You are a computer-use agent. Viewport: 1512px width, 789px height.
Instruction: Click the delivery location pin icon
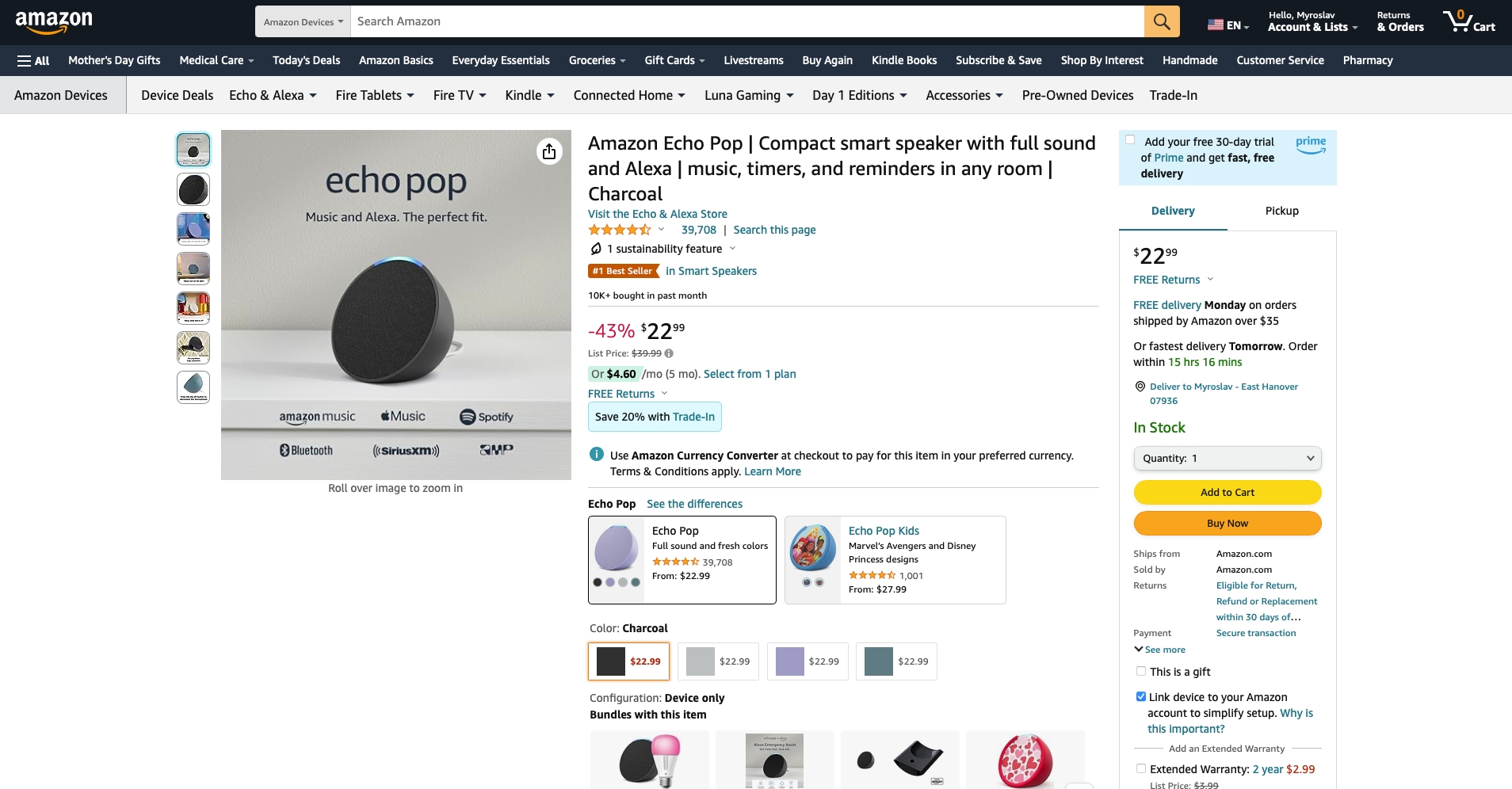[x=1140, y=387]
